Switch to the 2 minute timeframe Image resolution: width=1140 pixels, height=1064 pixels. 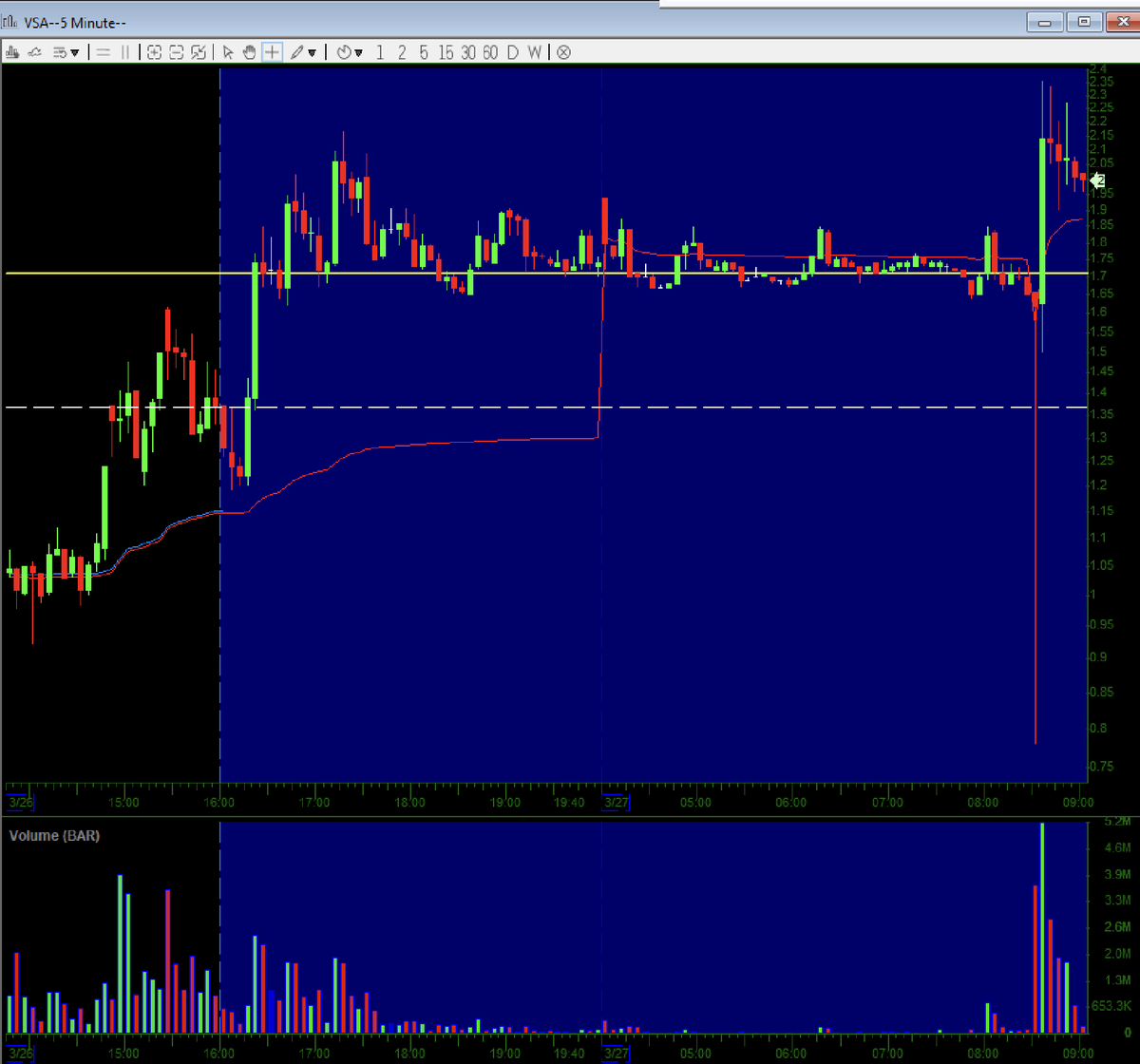[402, 52]
